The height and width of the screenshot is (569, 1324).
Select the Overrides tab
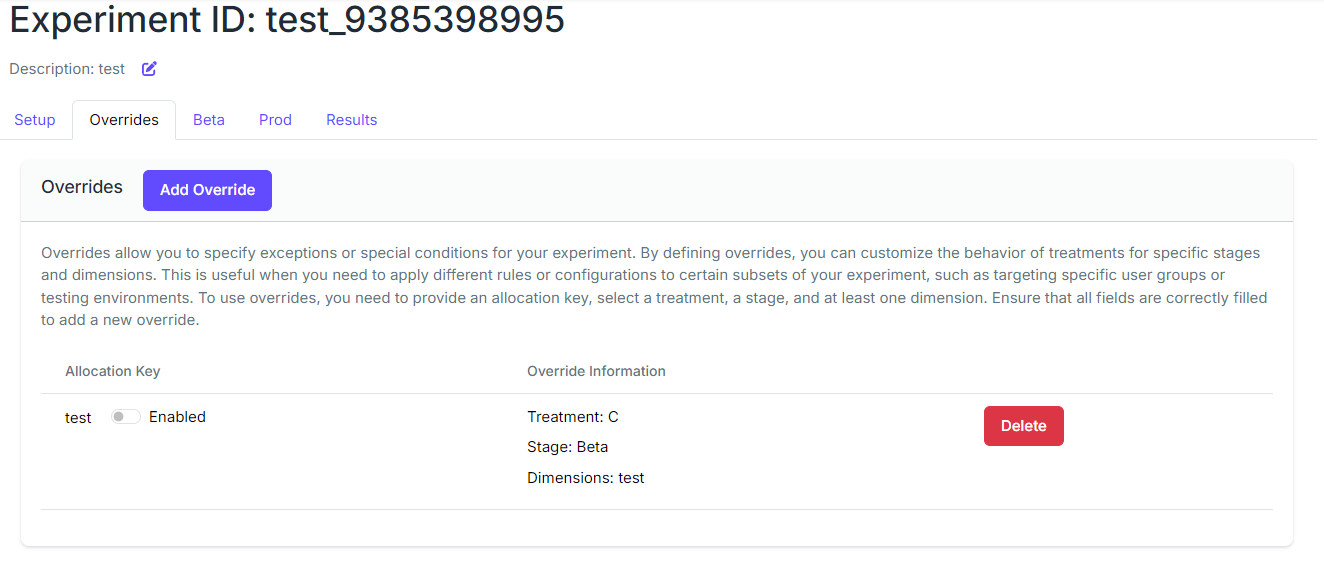pos(124,120)
